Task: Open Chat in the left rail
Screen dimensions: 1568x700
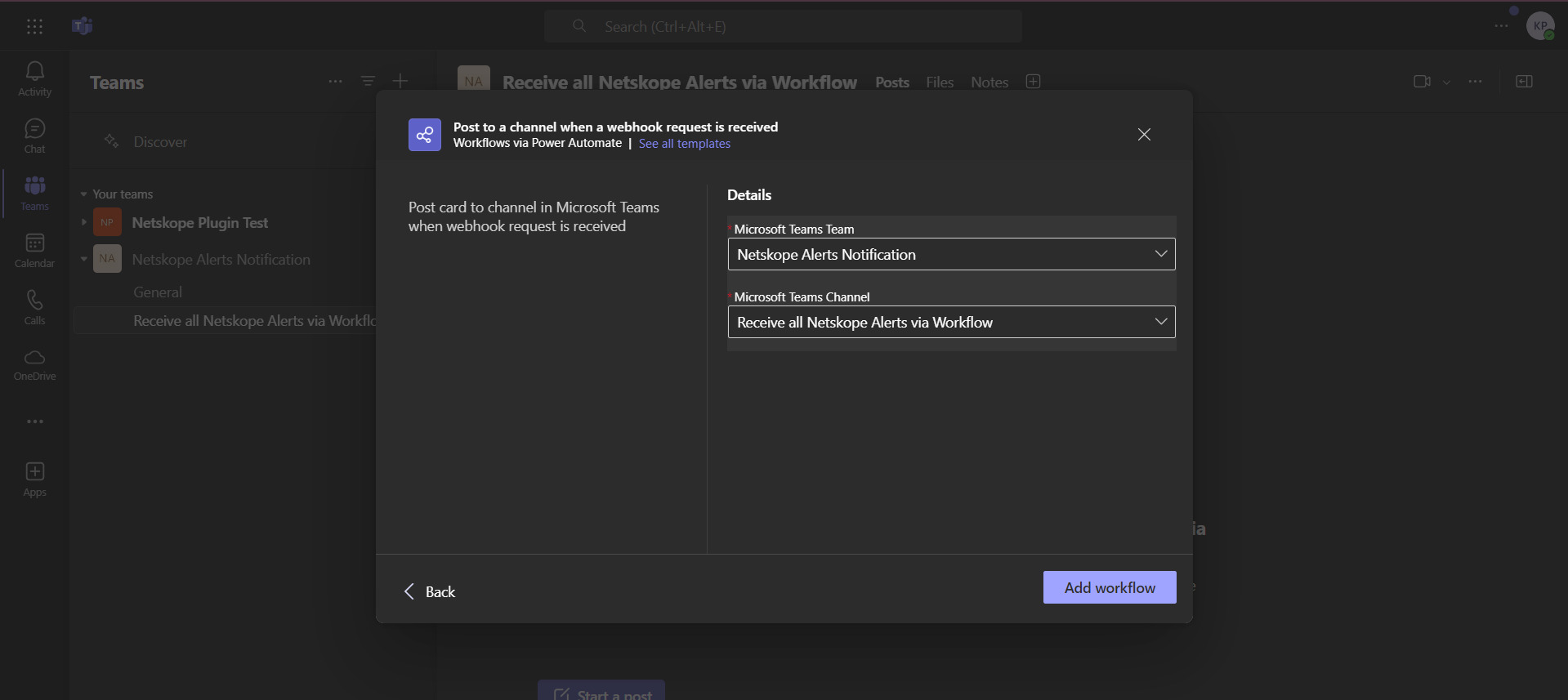Action: coord(34,136)
